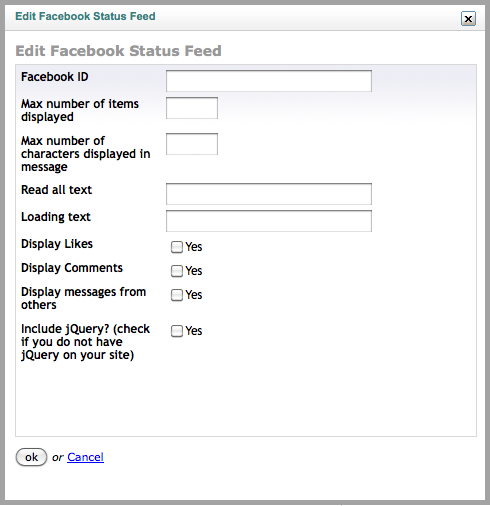Screen dimensions: 490x506
Task: Focus the max characters in message field
Action: (x=192, y=144)
